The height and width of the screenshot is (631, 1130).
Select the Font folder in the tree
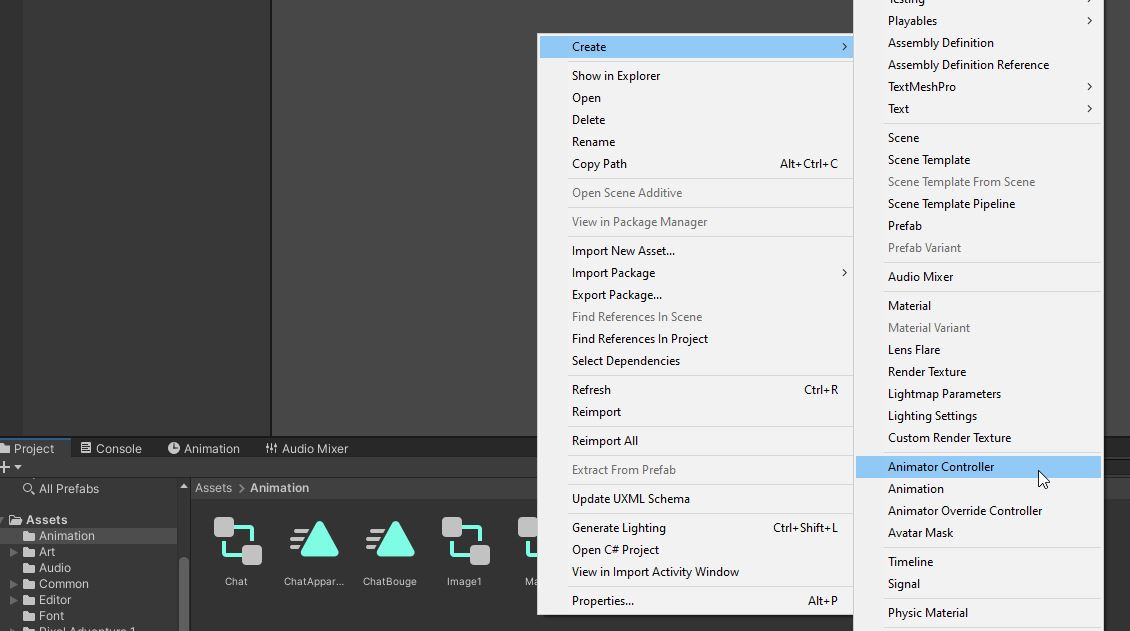tap(51, 616)
